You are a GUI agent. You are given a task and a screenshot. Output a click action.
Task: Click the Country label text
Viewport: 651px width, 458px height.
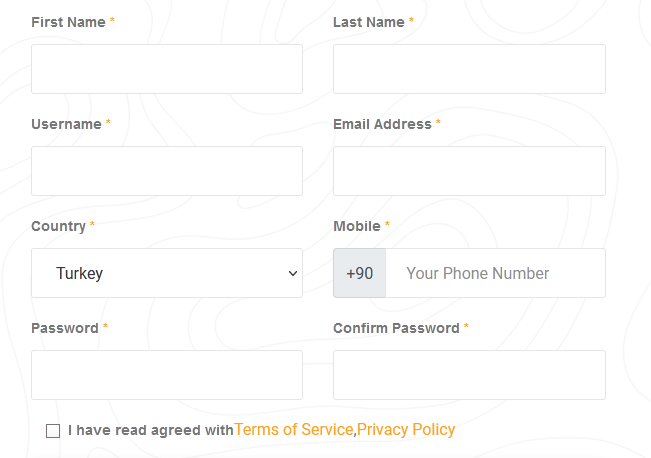(x=59, y=226)
